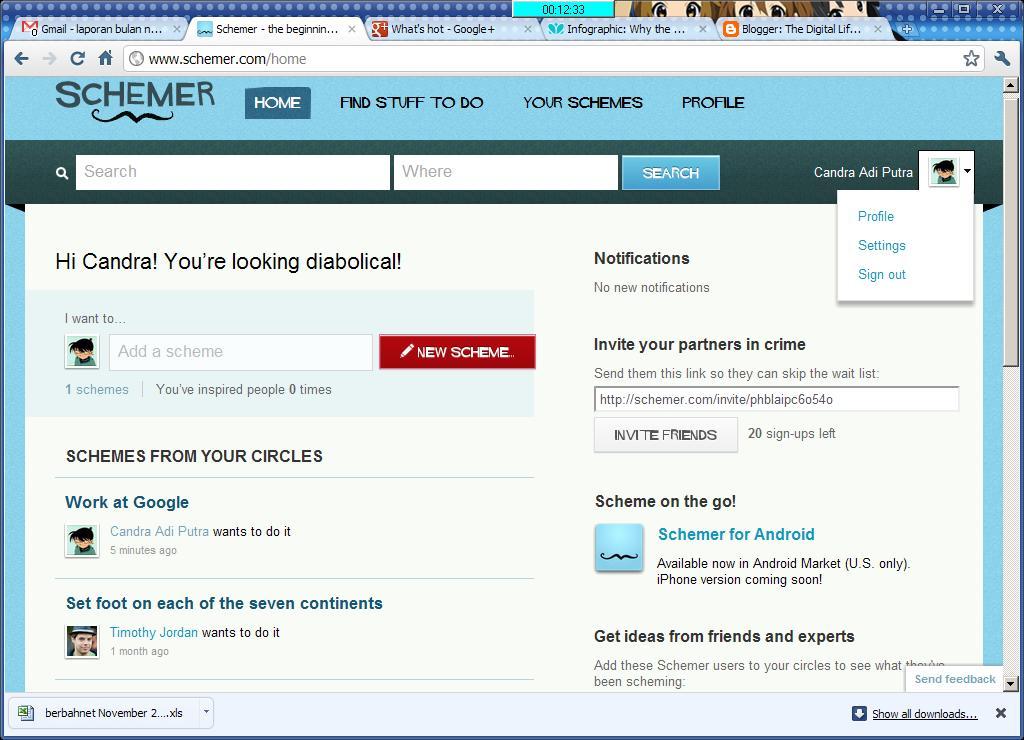Click the INVITE FRIENDS button
This screenshot has height=740, width=1024.
coord(665,435)
